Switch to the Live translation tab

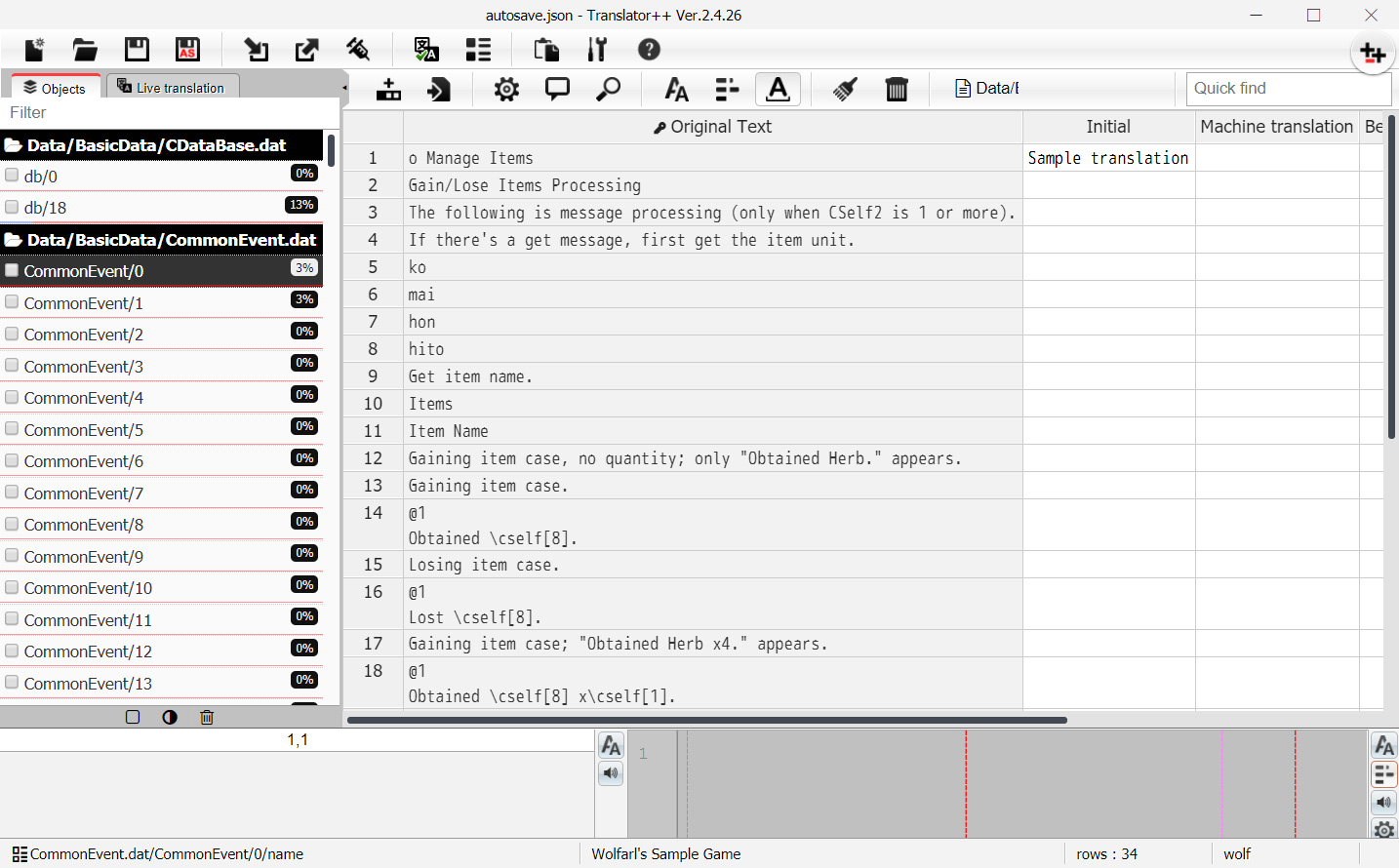click(x=174, y=86)
